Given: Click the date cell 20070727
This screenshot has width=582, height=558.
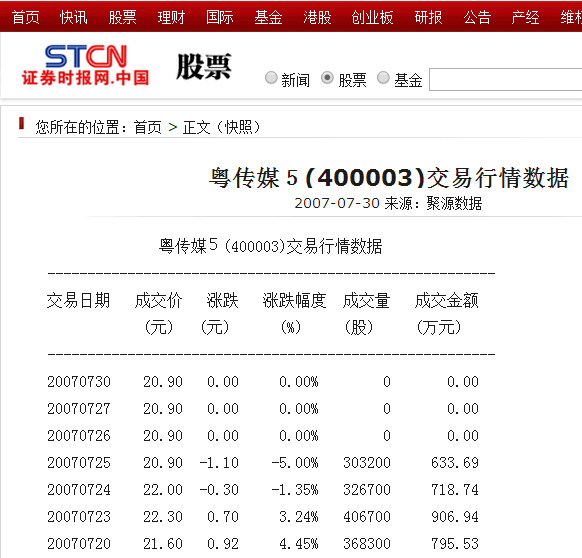Looking at the screenshot, I should pos(79,409).
